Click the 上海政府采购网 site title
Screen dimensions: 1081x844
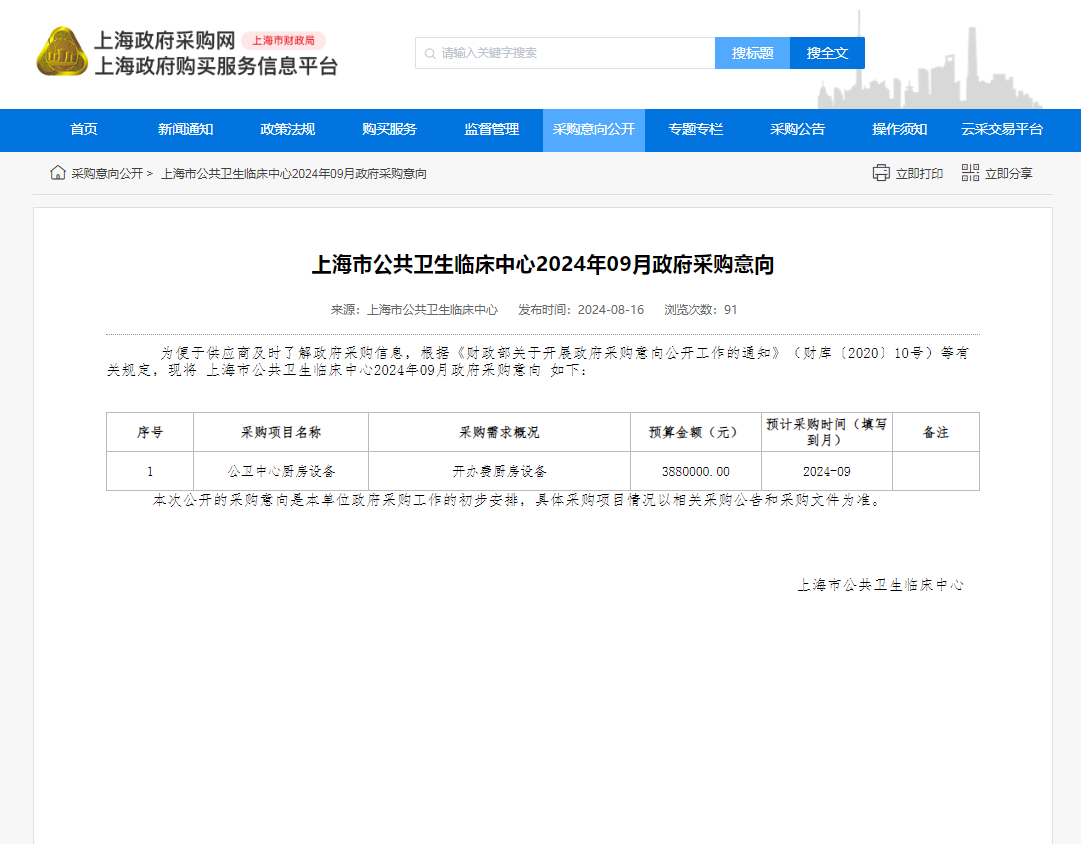165,41
